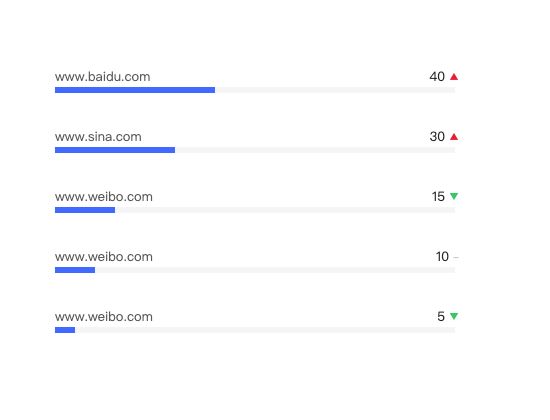Click the number 15 value
The height and width of the screenshot is (420, 550).
pyautogui.click(x=438, y=196)
